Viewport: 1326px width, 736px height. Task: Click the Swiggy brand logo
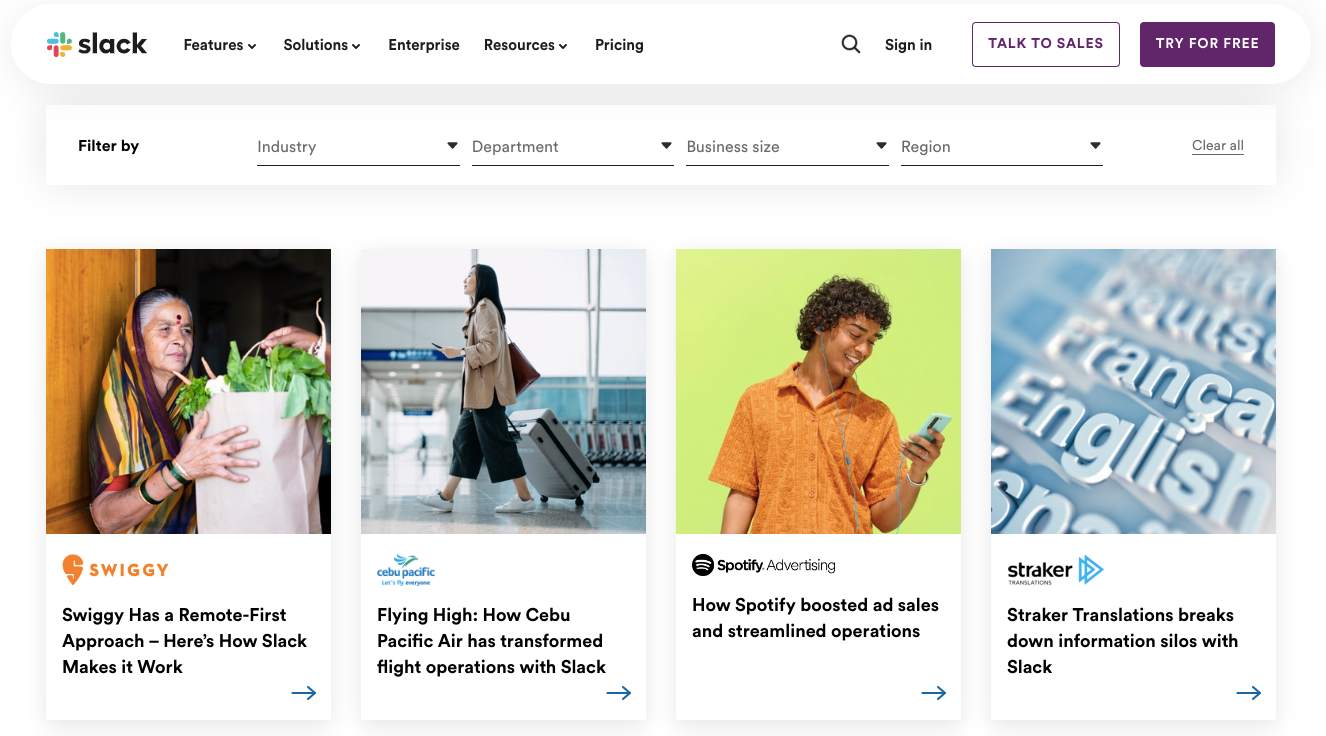115,569
